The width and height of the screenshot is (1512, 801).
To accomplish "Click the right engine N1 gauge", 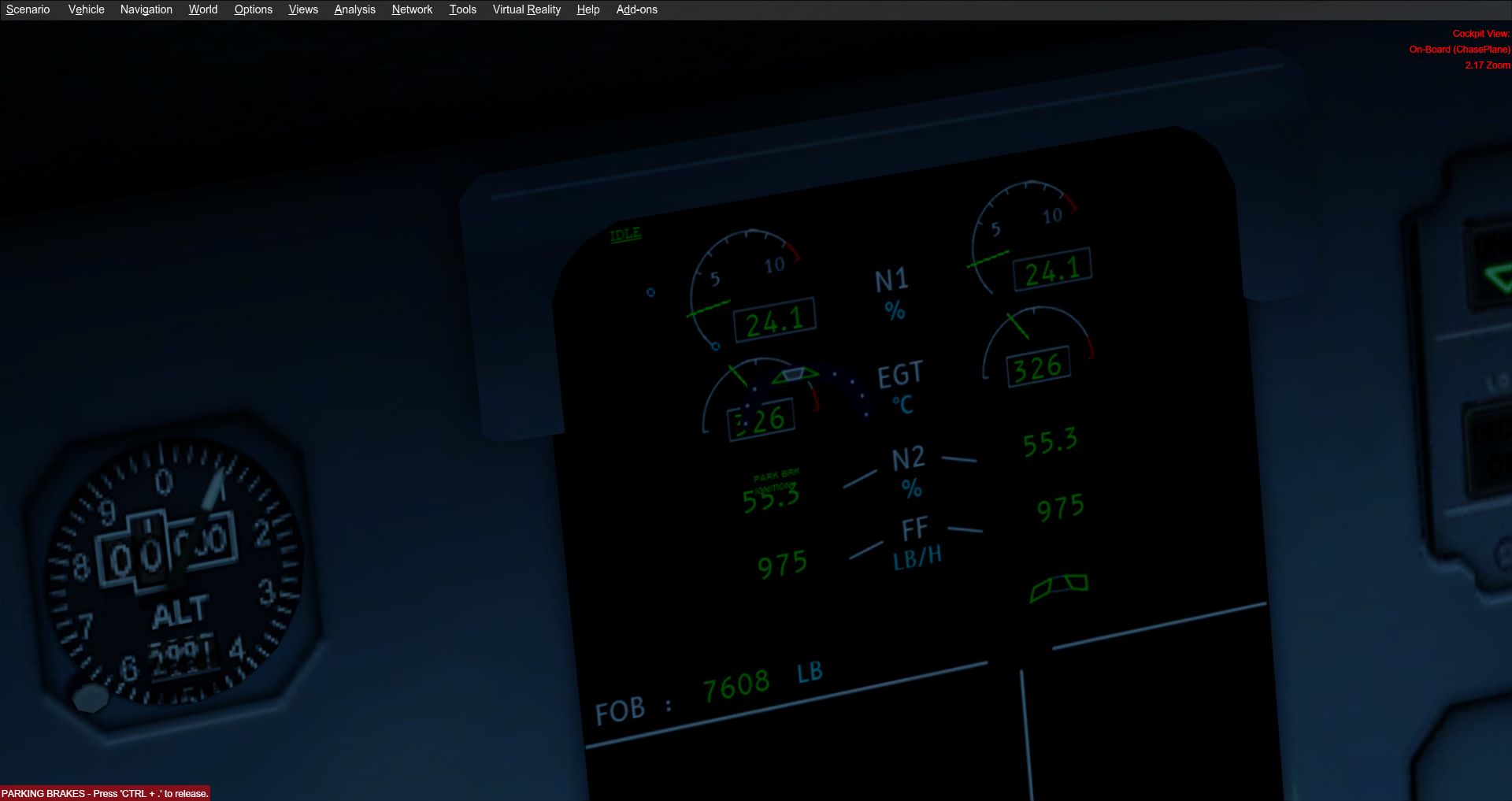I will coord(1028,240).
